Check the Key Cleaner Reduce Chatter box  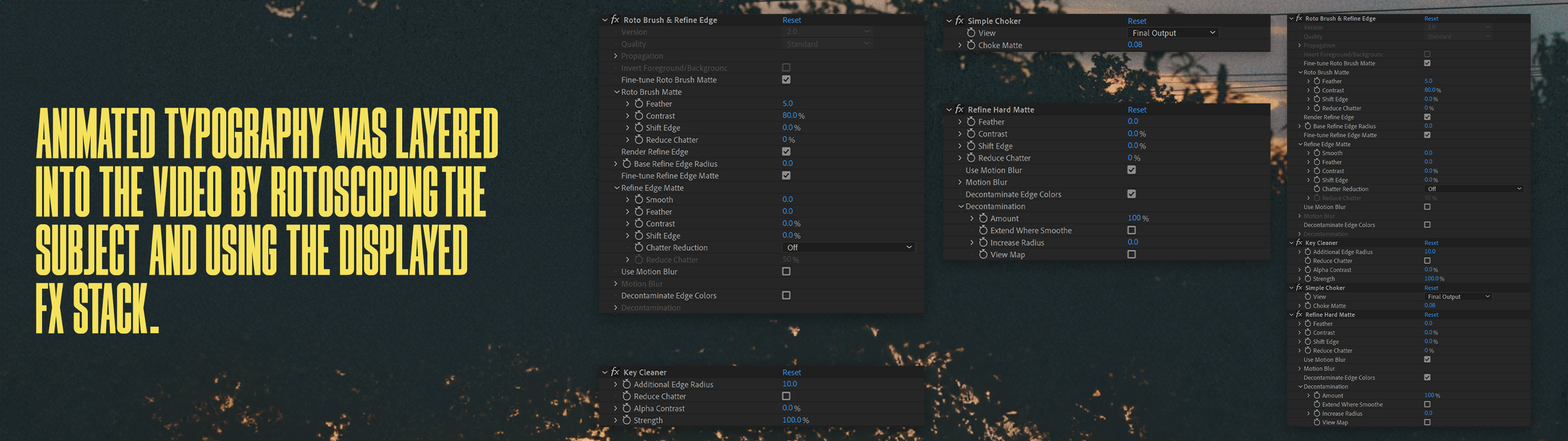point(786,396)
